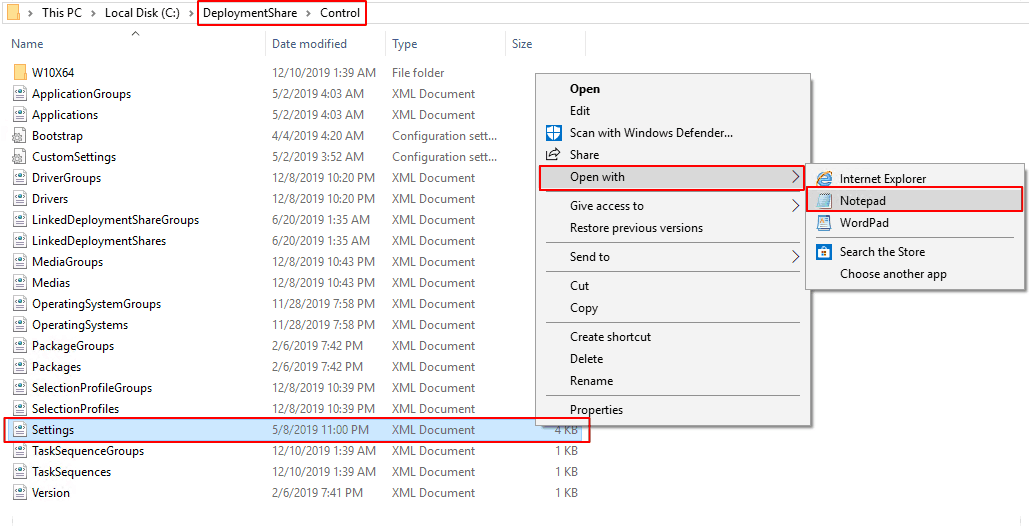Open chevron after This PC in breadcrumb
The height and width of the screenshot is (526, 1030).
coord(93,13)
